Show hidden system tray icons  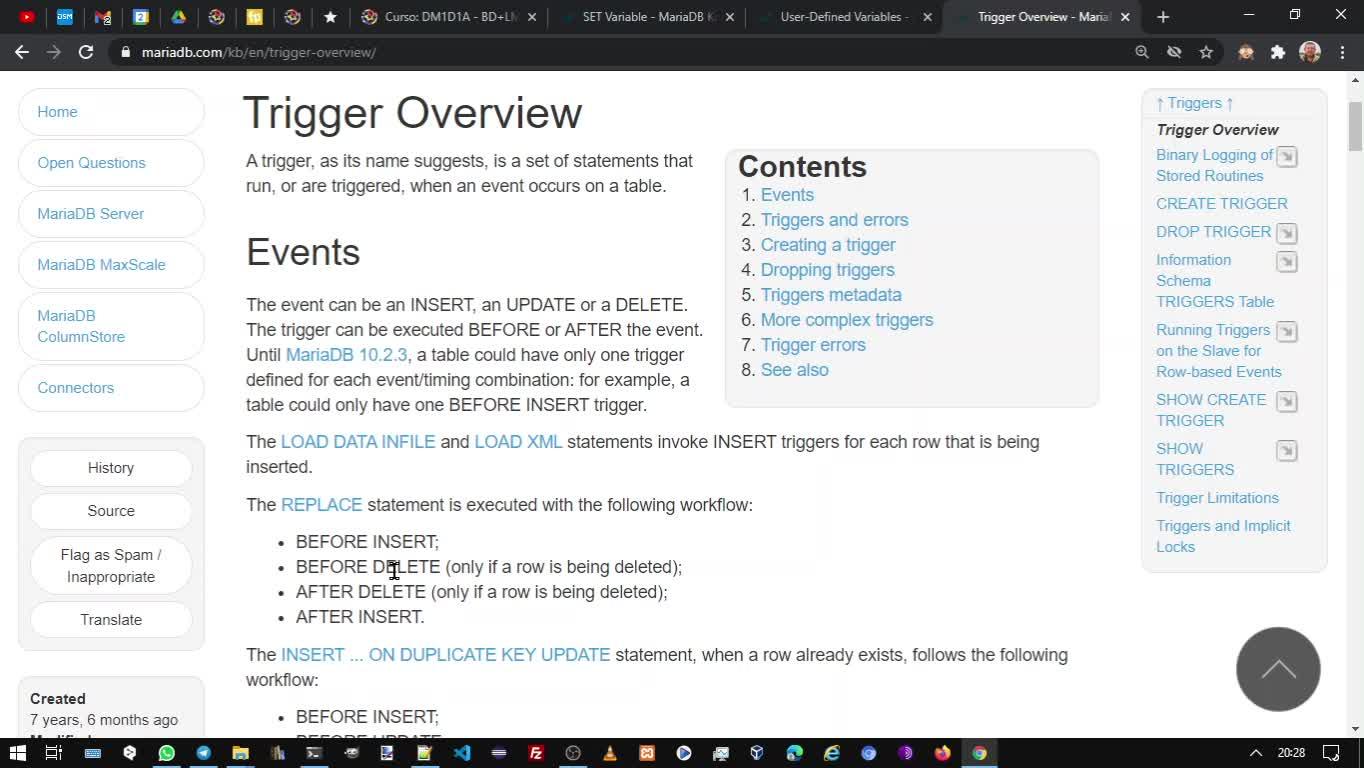[1255, 753]
